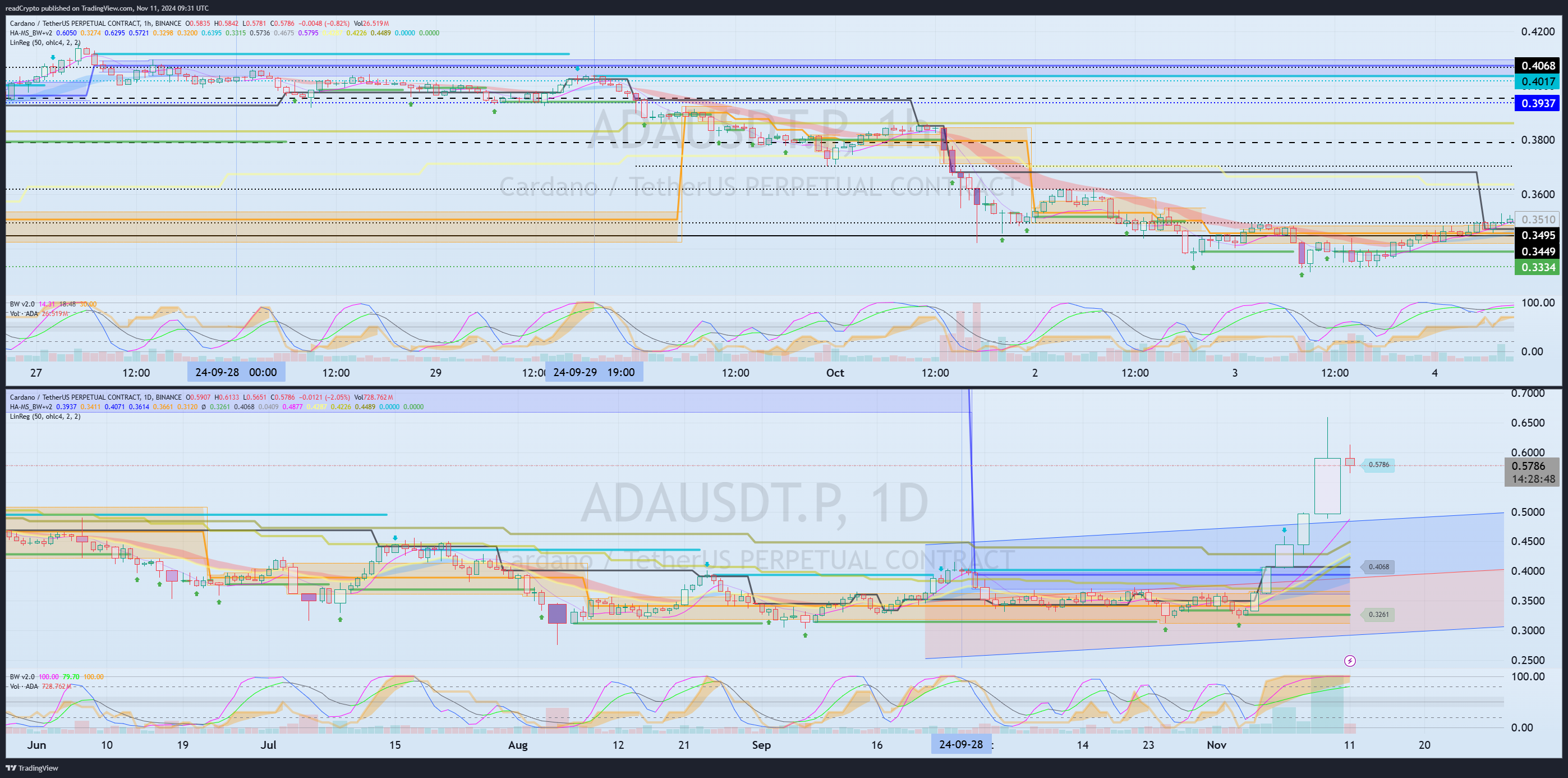Screen dimensions: 1568x778
Task: Click the Nov label on the daily time axis
Action: pyautogui.click(x=1216, y=745)
